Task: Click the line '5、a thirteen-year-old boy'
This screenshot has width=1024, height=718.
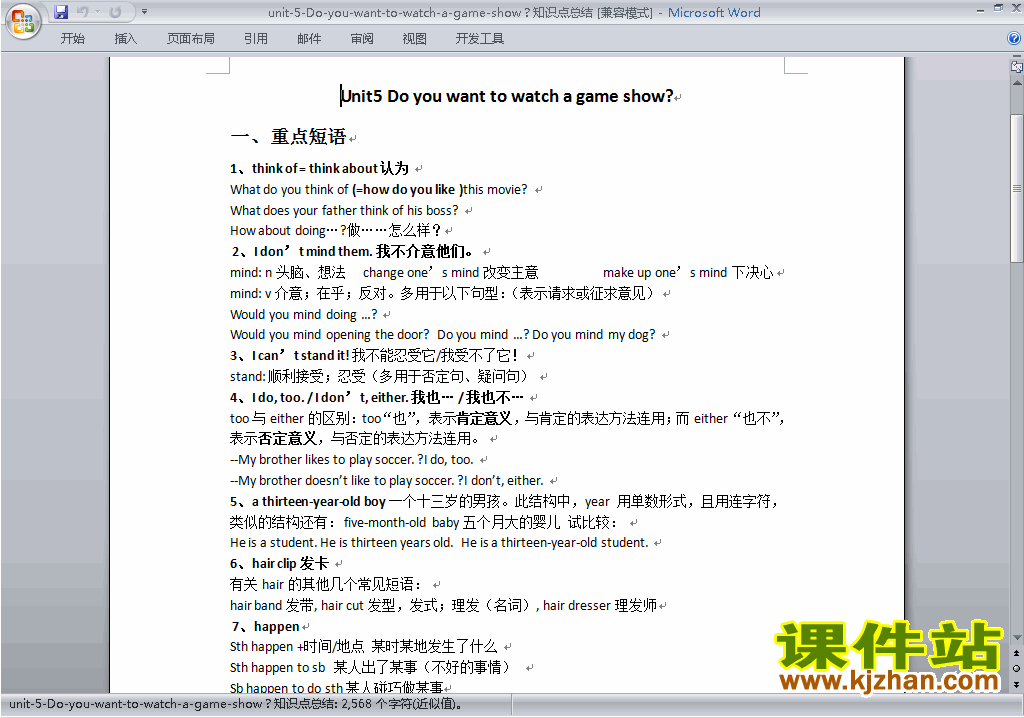Action: coord(308,501)
